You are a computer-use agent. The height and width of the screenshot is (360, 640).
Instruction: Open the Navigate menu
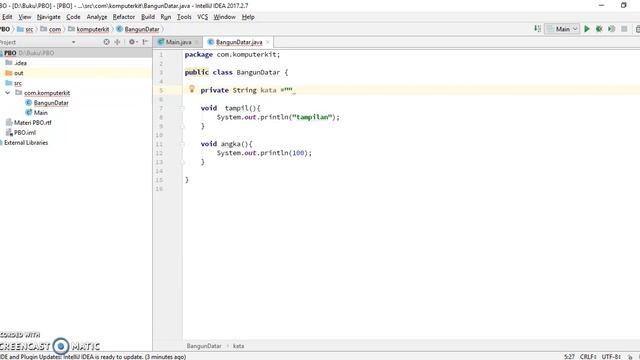49,17
